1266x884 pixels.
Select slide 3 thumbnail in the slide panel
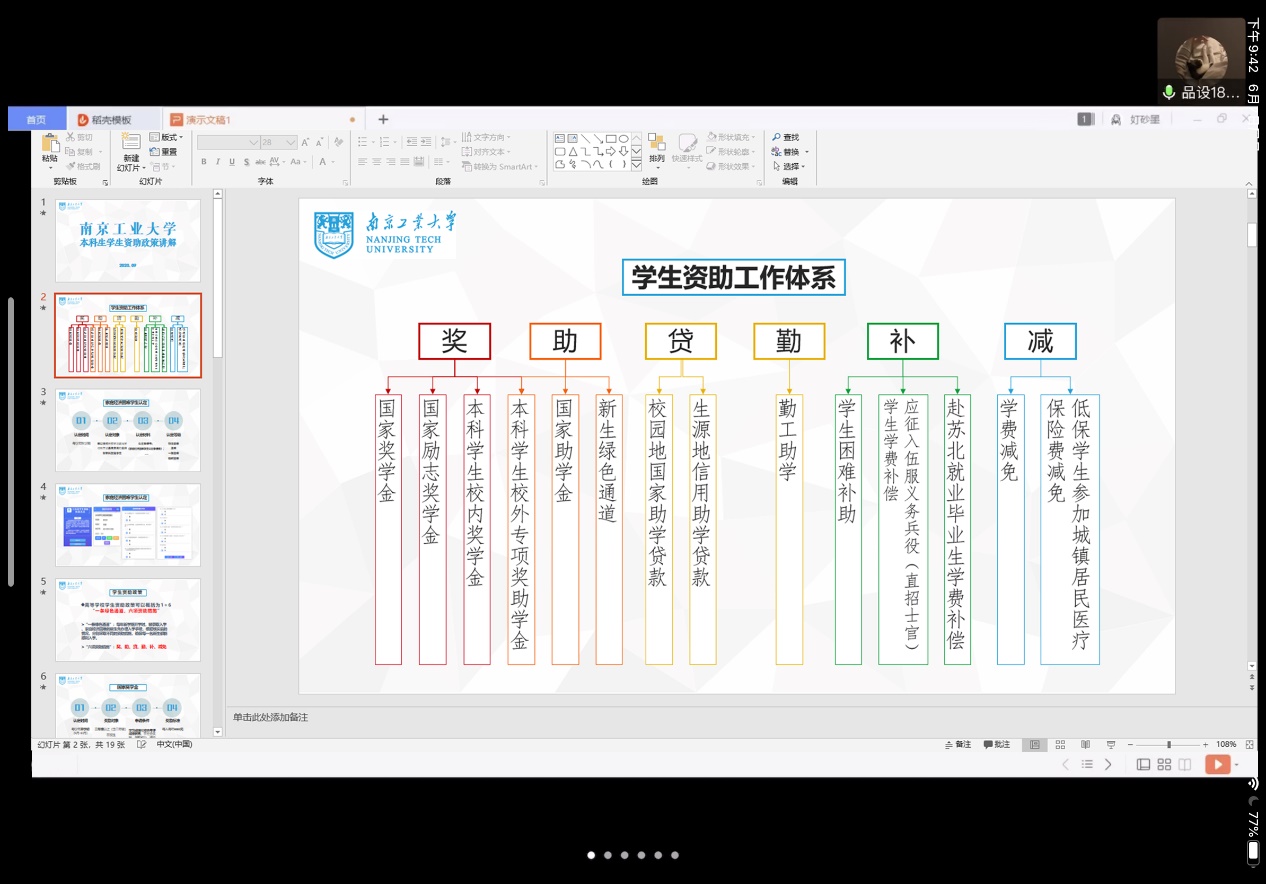(x=128, y=429)
